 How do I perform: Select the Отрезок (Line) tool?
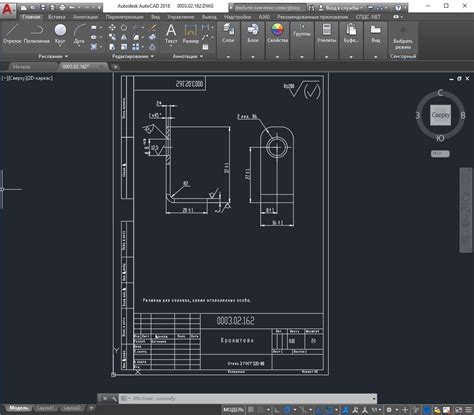point(12,34)
